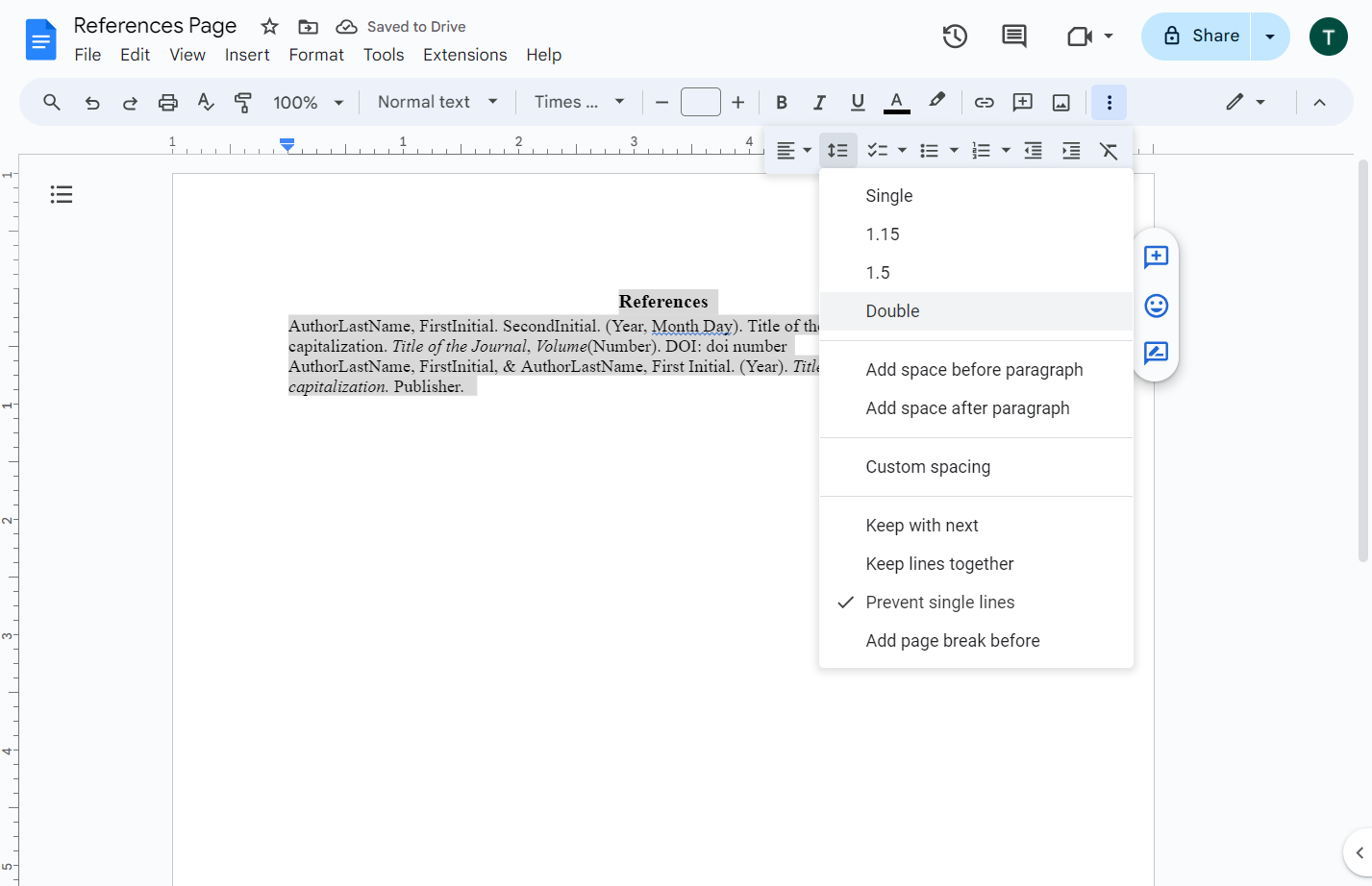Show document outline icon

pos(62,195)
